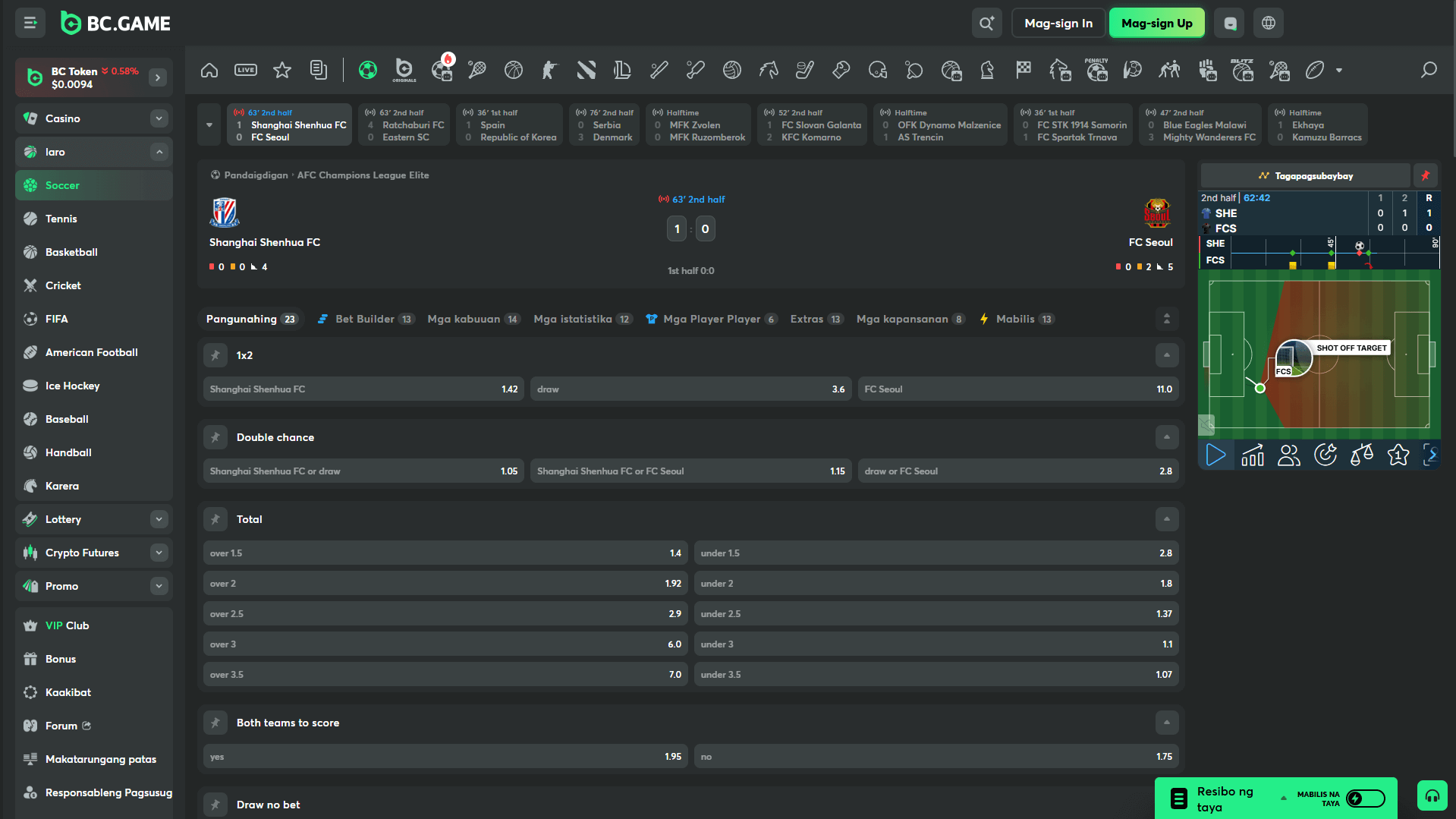The height and width of the screenshot is (819, 1456).
Task: Open the chat bubble icon in header
Action: pyautogui.click(x=1230, y=24)
